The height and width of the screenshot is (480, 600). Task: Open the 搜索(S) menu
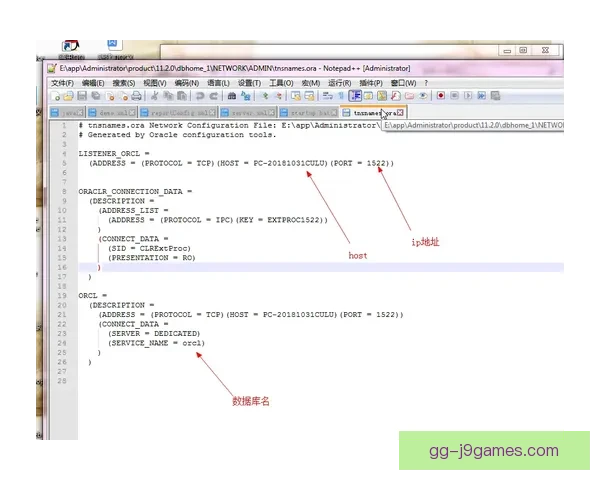(124, 83)
